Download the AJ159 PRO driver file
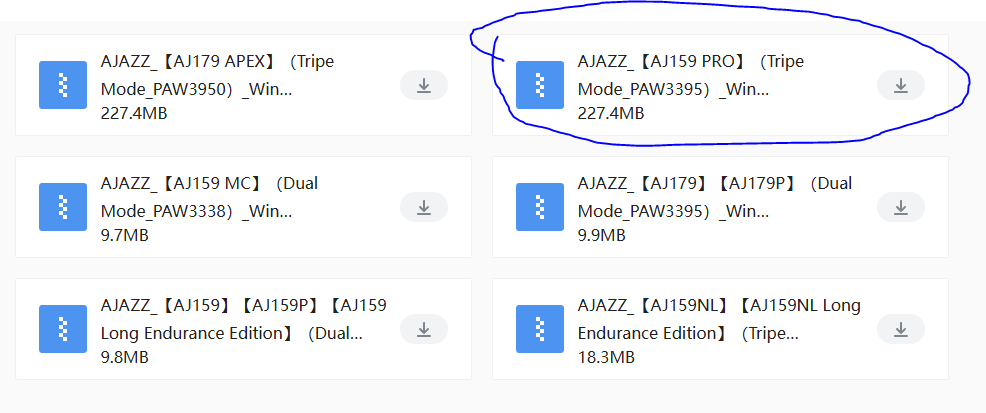 tap(900, 86)
